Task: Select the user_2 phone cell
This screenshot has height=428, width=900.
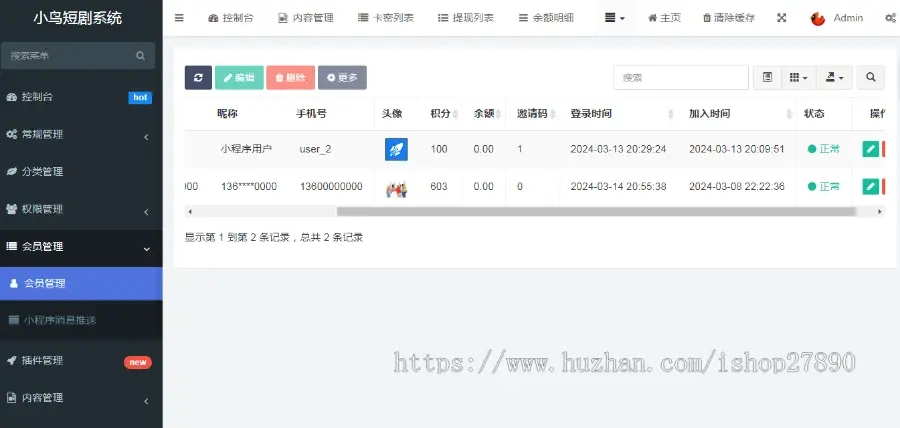Action: click(315, 149)
